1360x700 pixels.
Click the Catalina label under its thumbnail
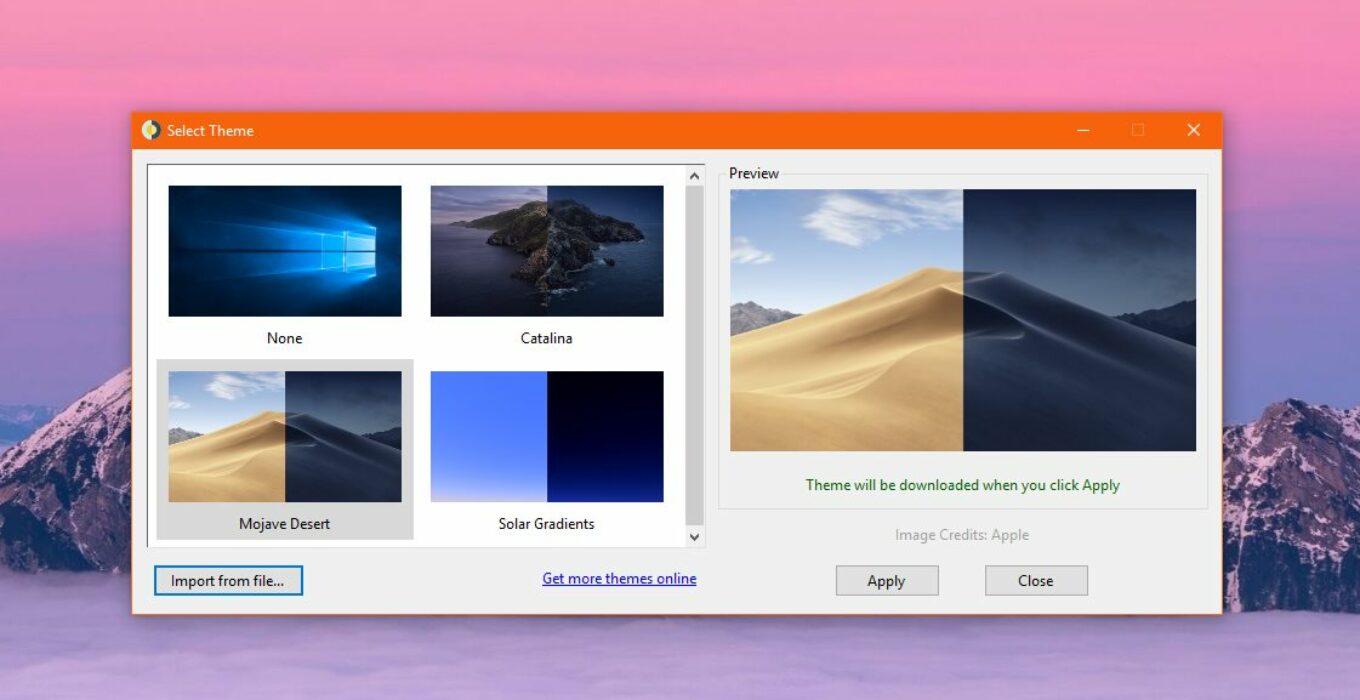point(546,338)
